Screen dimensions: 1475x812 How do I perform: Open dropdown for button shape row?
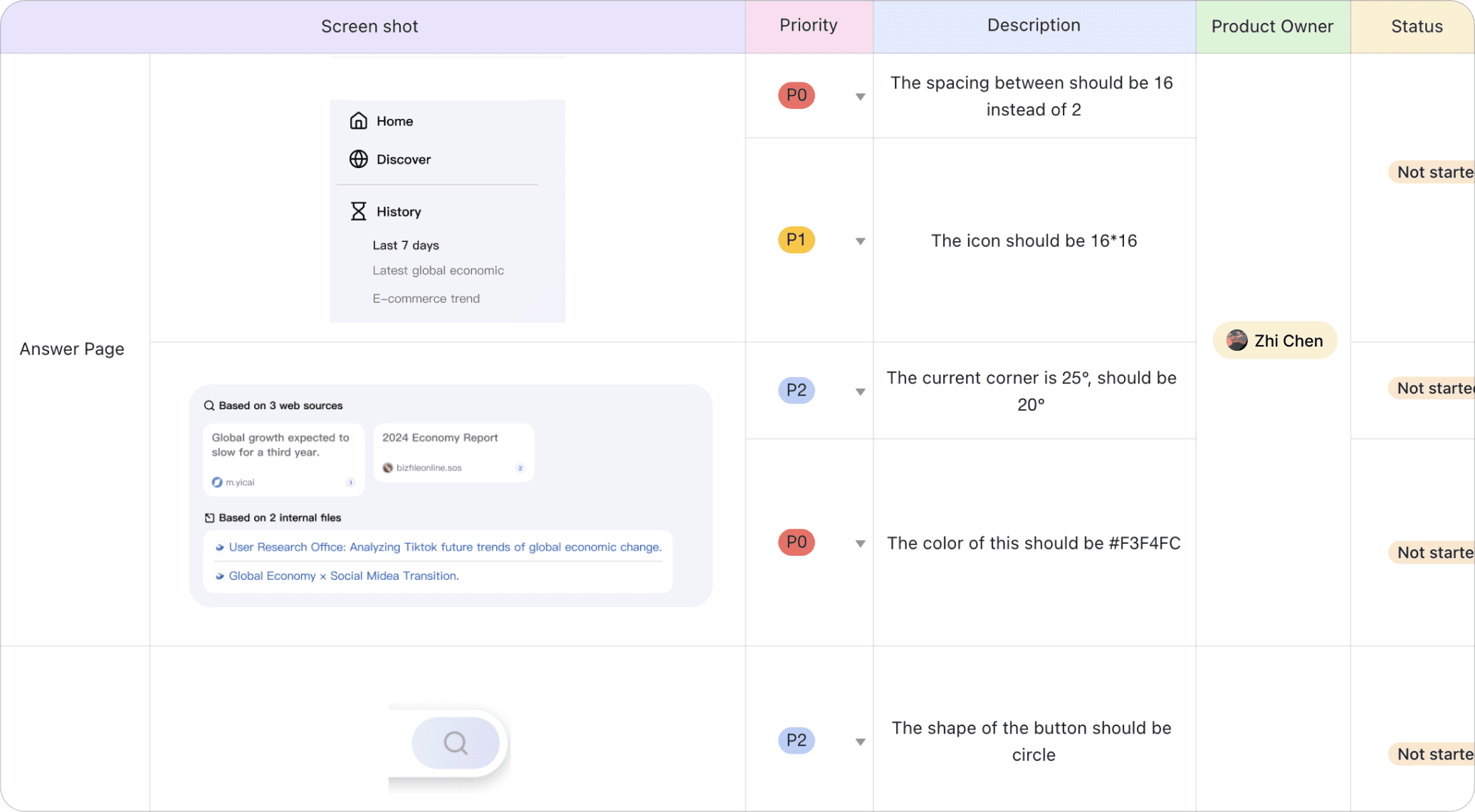tap(860, 742)
